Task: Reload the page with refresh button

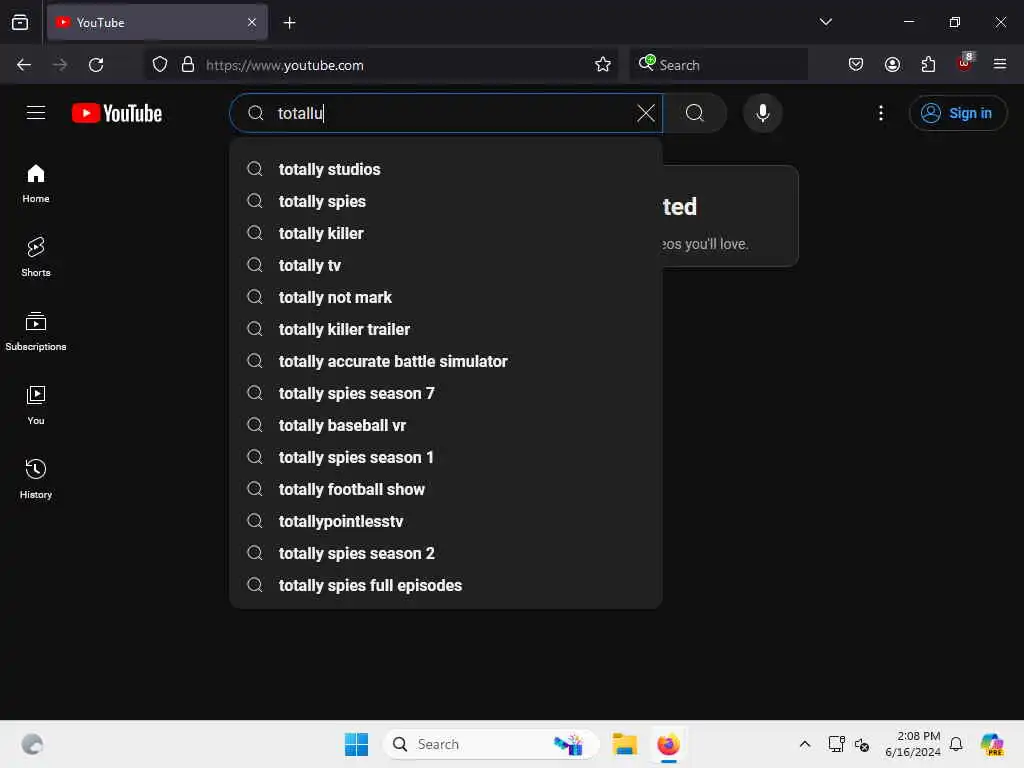Action: (x=96, y=65)
